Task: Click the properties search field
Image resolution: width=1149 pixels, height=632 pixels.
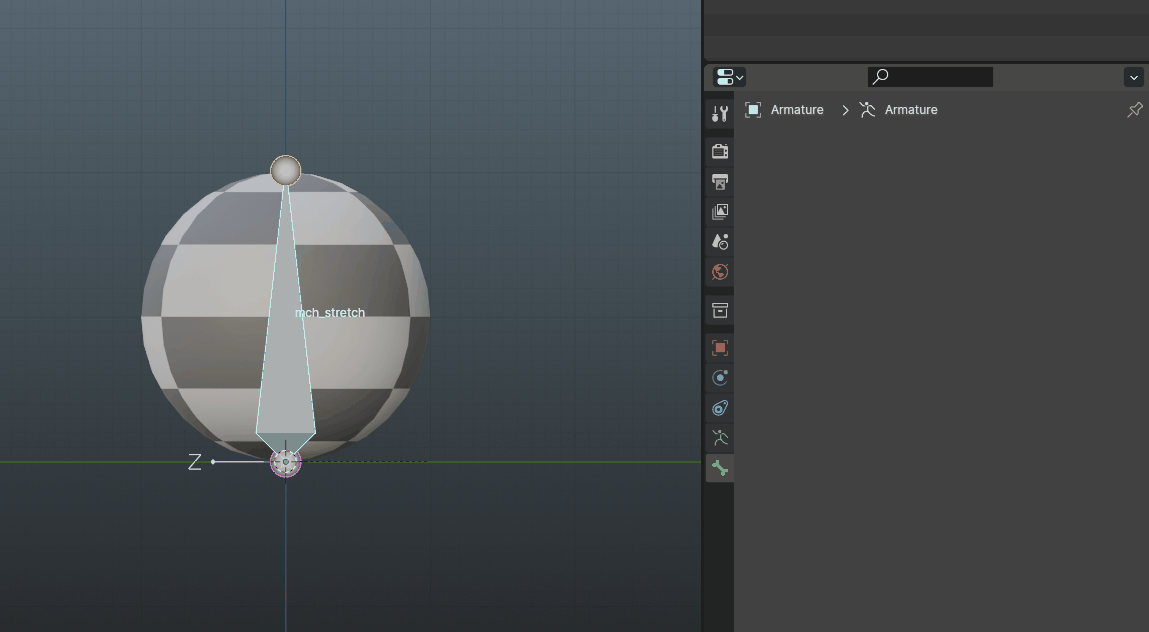Action: pos(930,77)
